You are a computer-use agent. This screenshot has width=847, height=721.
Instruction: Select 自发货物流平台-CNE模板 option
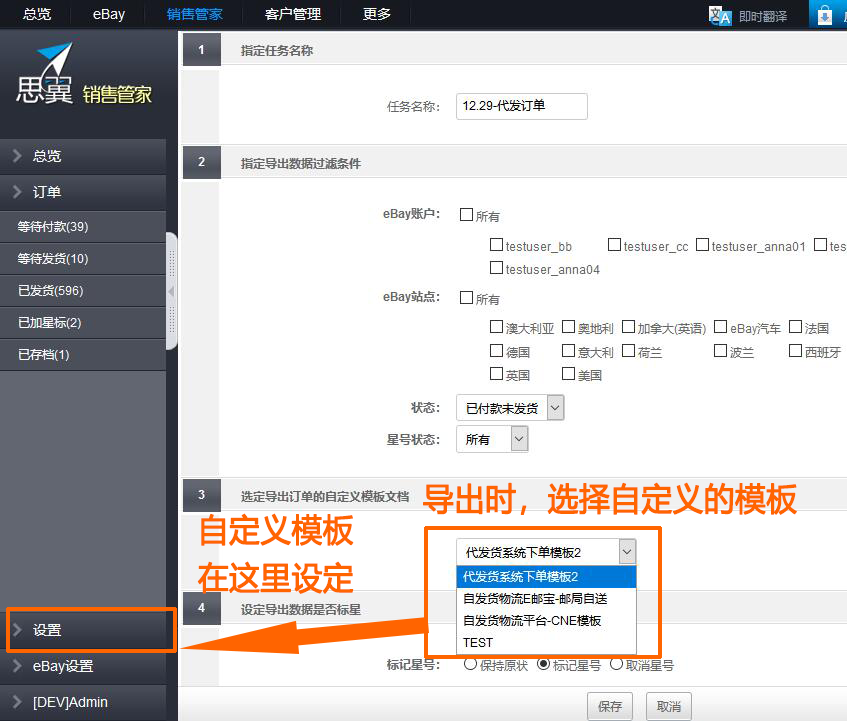coord(546,621)
